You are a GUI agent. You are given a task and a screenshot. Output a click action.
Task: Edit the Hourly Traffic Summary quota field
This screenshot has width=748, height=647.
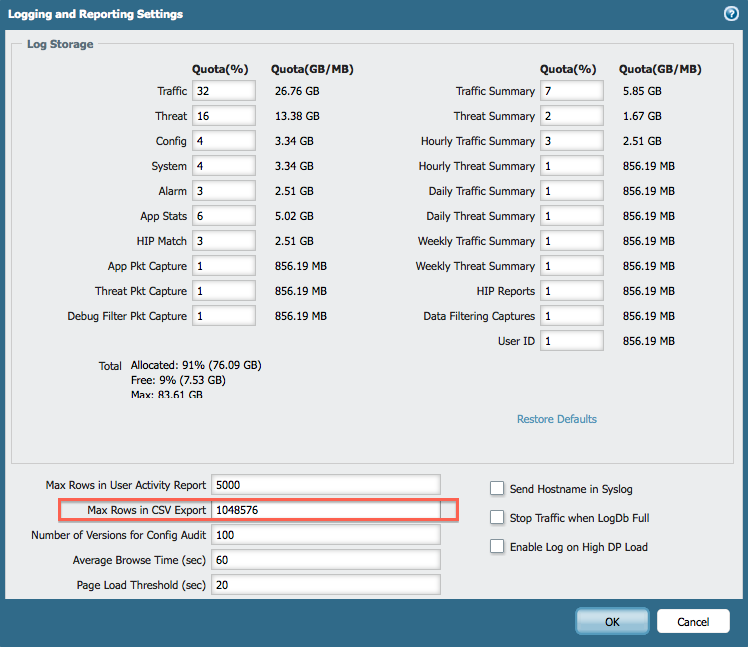[572, 141]
